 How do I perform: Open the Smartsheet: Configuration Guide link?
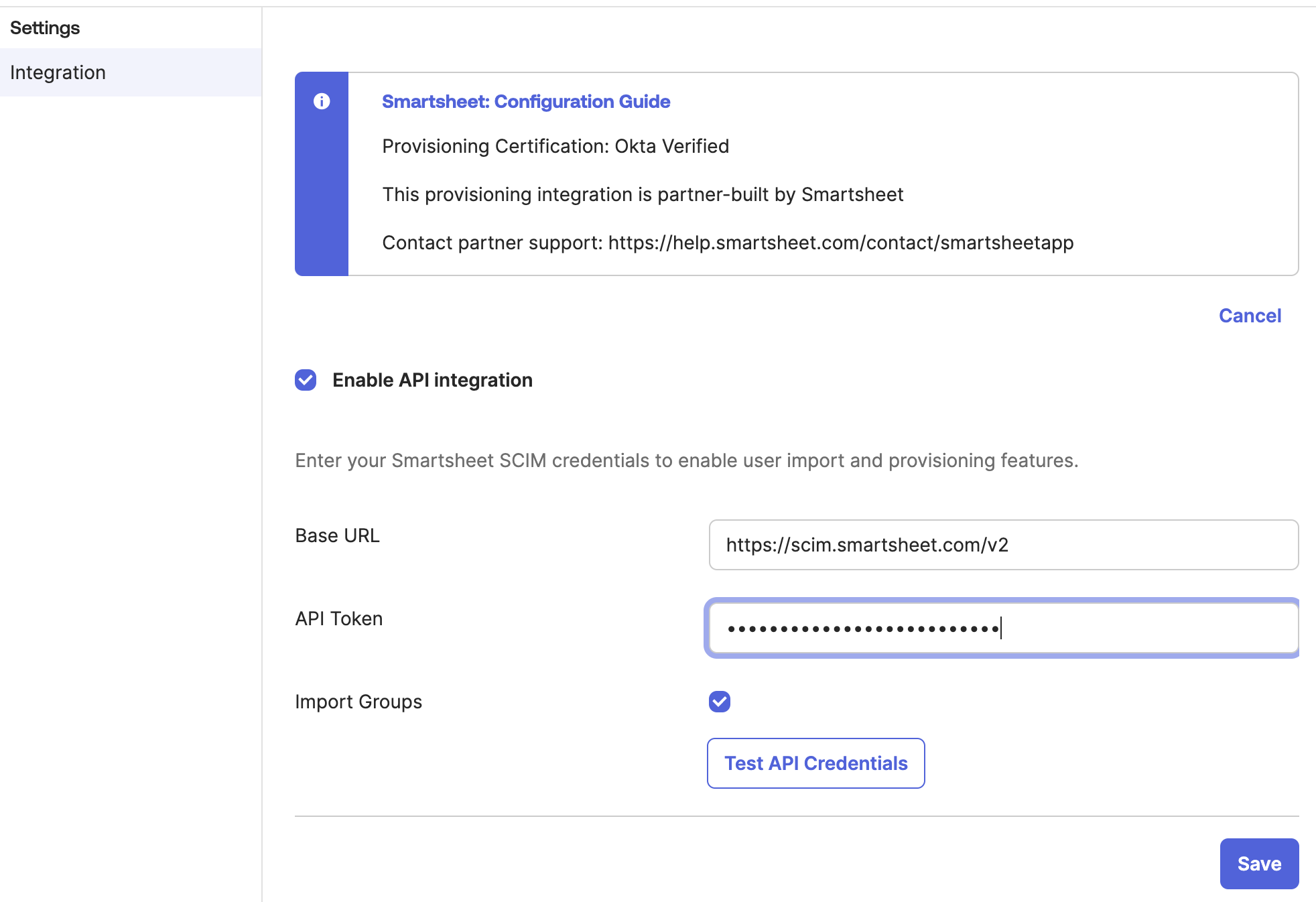tap(525, 101)
